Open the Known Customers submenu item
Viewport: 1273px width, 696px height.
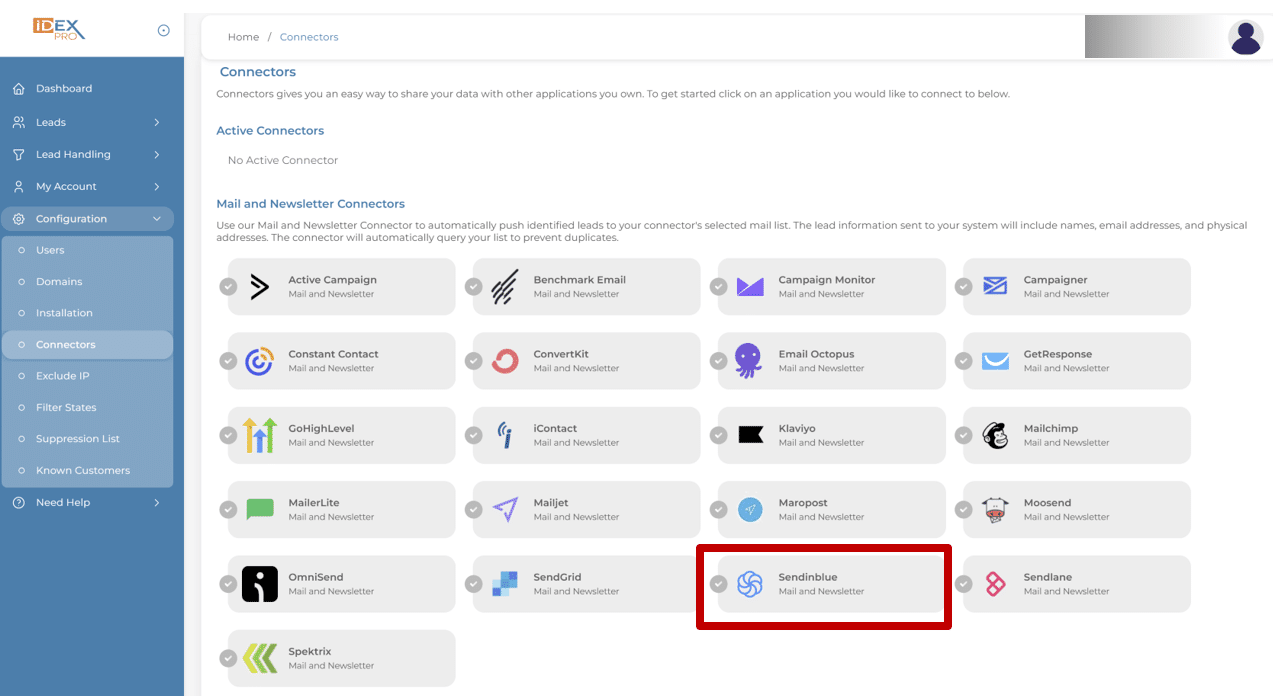87,470
